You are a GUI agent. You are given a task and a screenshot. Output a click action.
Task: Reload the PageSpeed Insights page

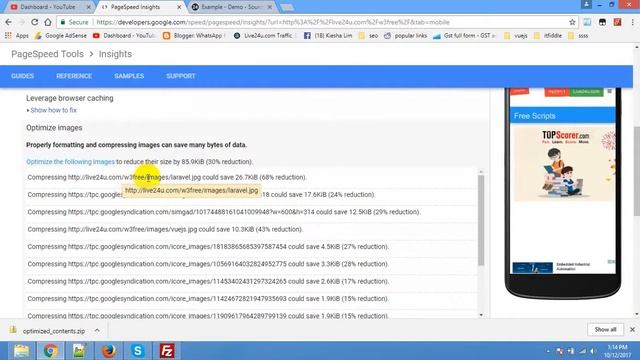pyautogui.click(x=34, y=22)
